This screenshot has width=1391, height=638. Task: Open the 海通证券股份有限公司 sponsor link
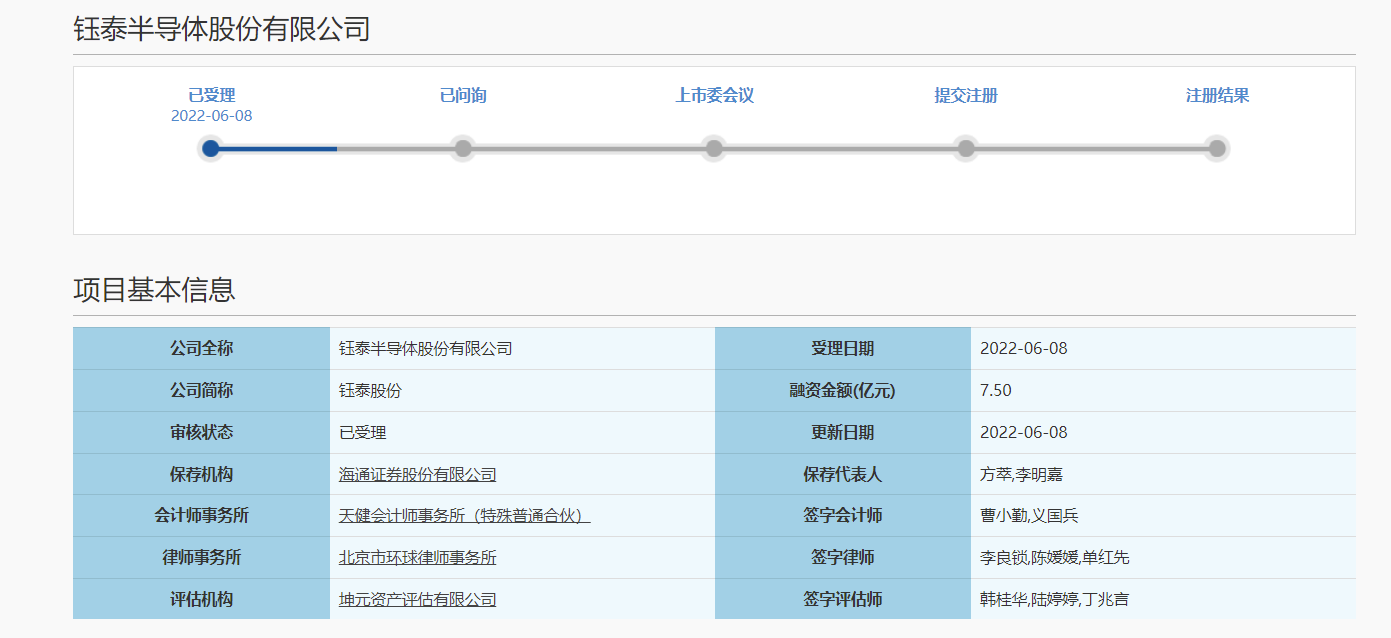coord(417,474)
